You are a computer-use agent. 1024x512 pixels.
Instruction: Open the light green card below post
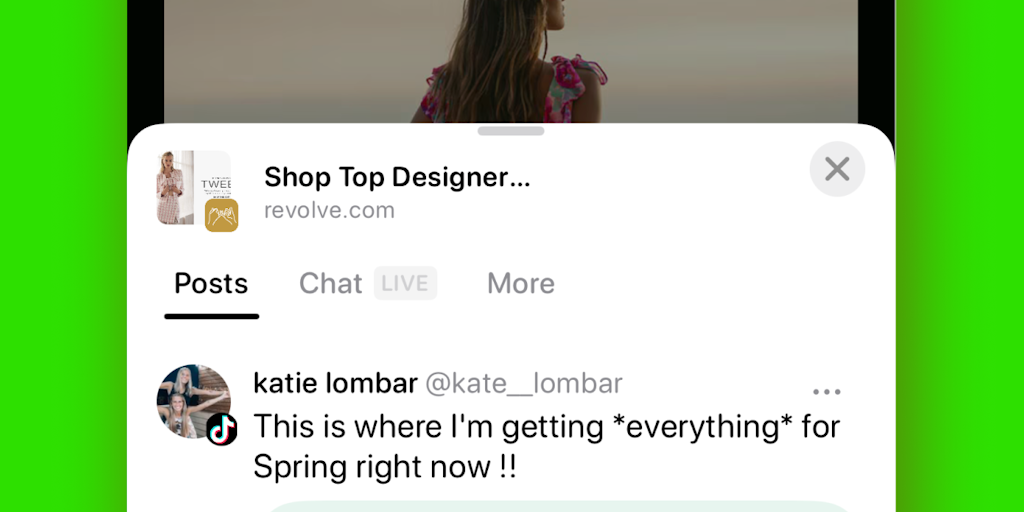pos(560,506)
